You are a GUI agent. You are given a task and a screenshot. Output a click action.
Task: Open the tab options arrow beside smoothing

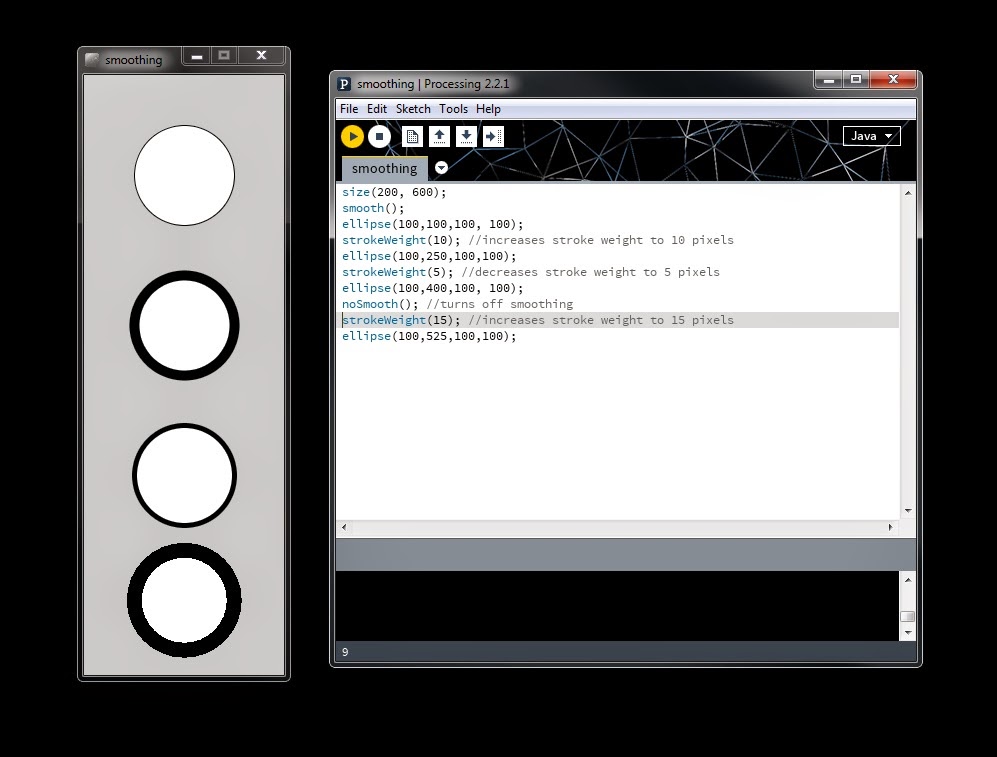(441, 168)
